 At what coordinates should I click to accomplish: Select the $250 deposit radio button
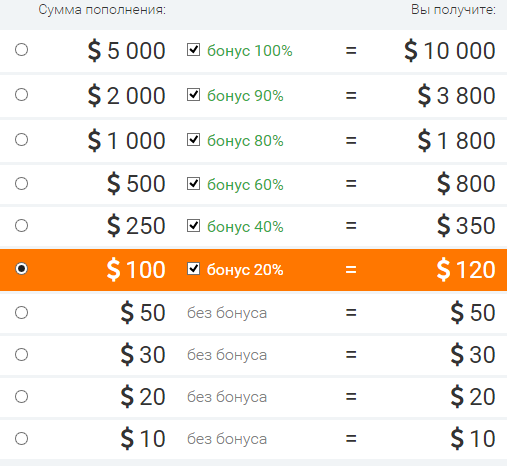21,225
